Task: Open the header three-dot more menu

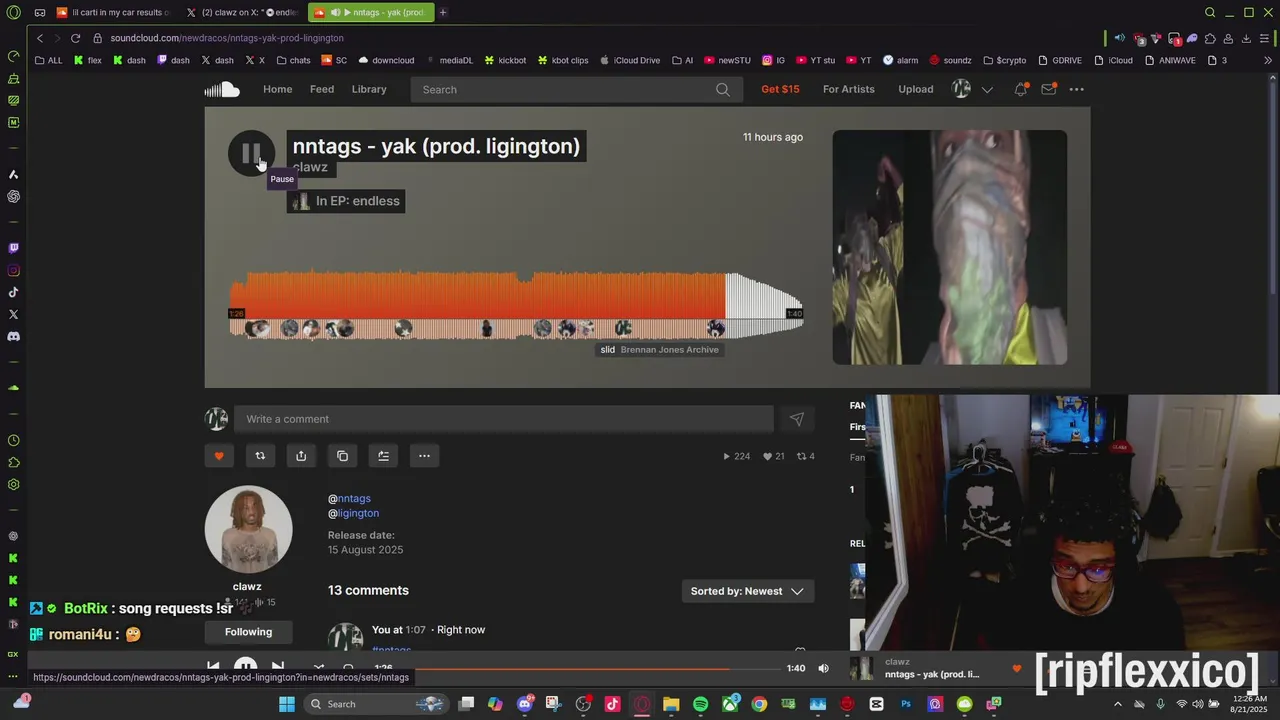Action: tap(1076, 89)
